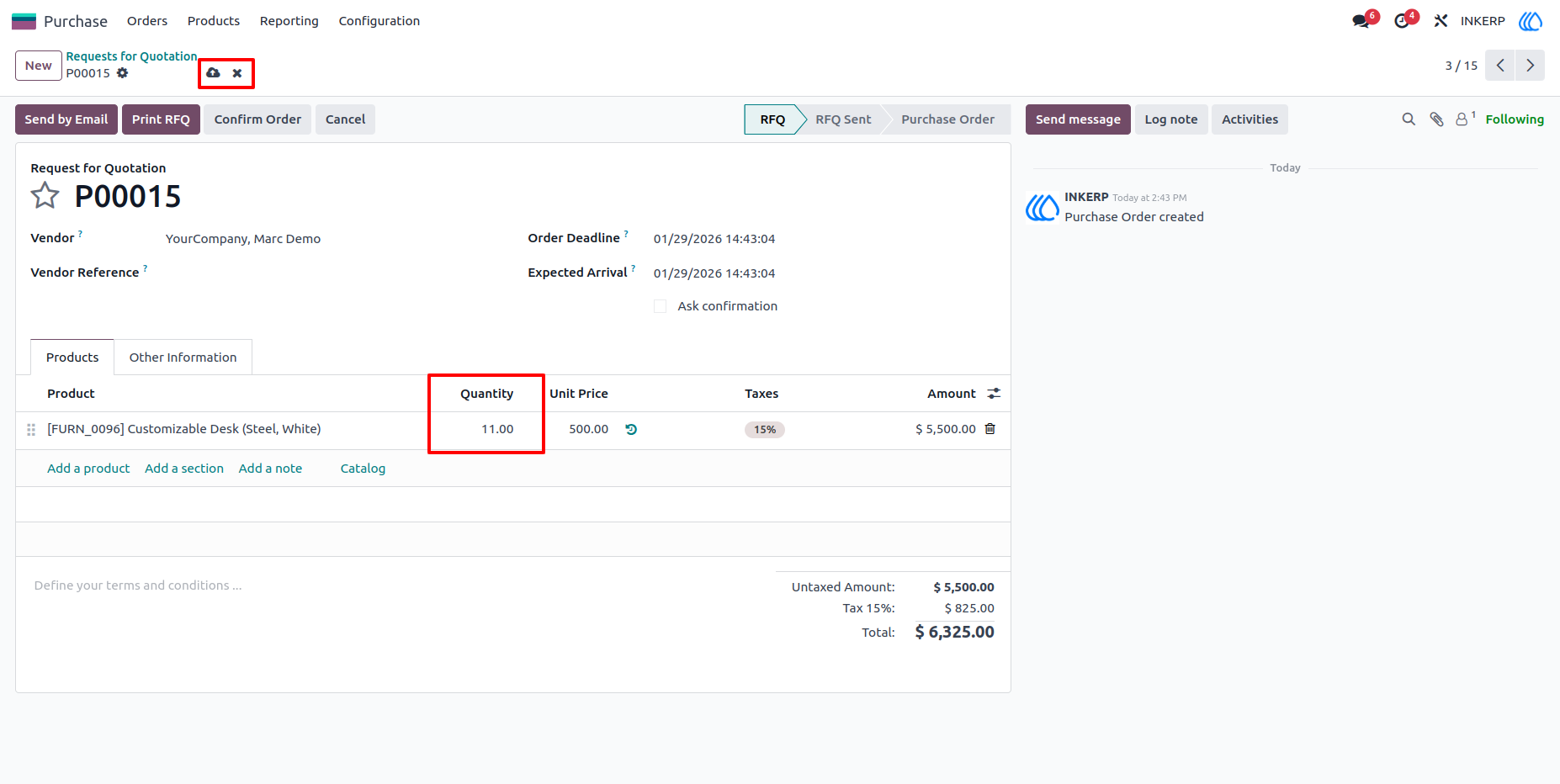Edit the unit price 500.00
Screen dimensions: 1560x784
click(x=588, y=429)
